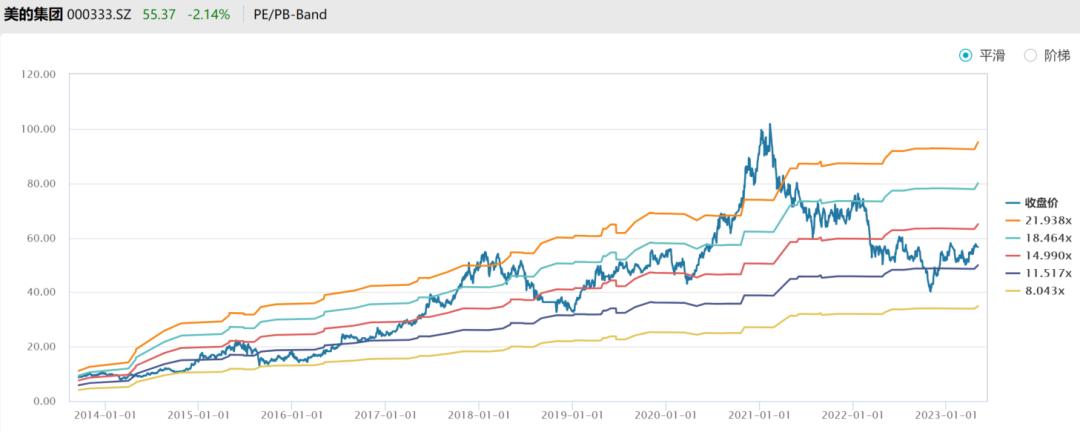
Task: Select the 平滑 radio button
Action: coord(966,56)
